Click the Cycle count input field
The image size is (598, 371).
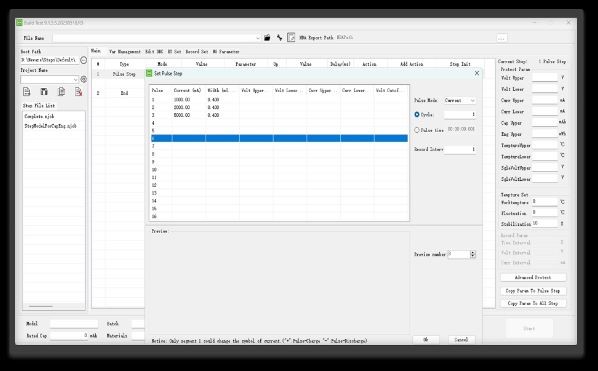click(x=460, y=114)
